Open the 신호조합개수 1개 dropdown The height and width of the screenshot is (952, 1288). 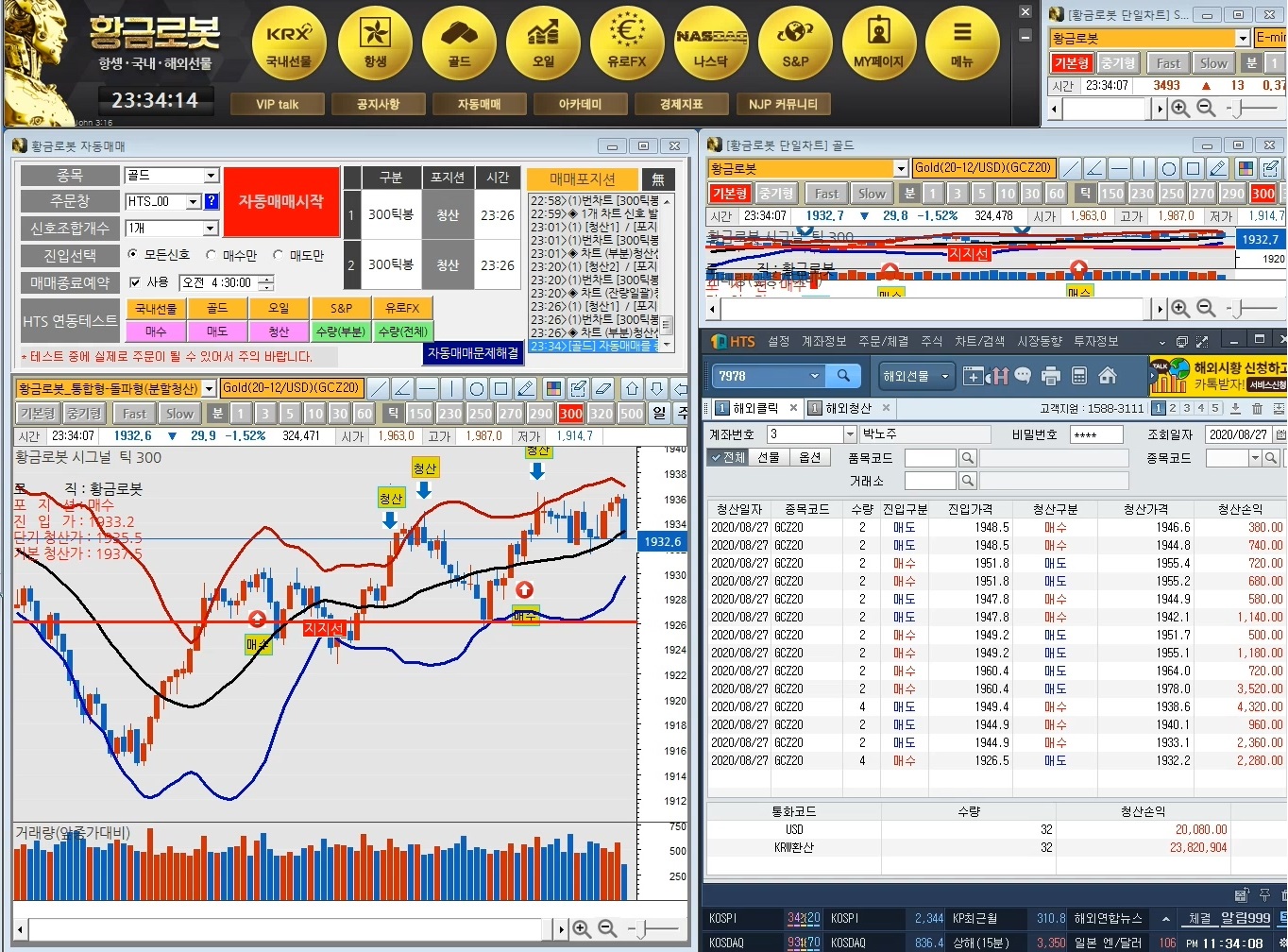[212, 229]
